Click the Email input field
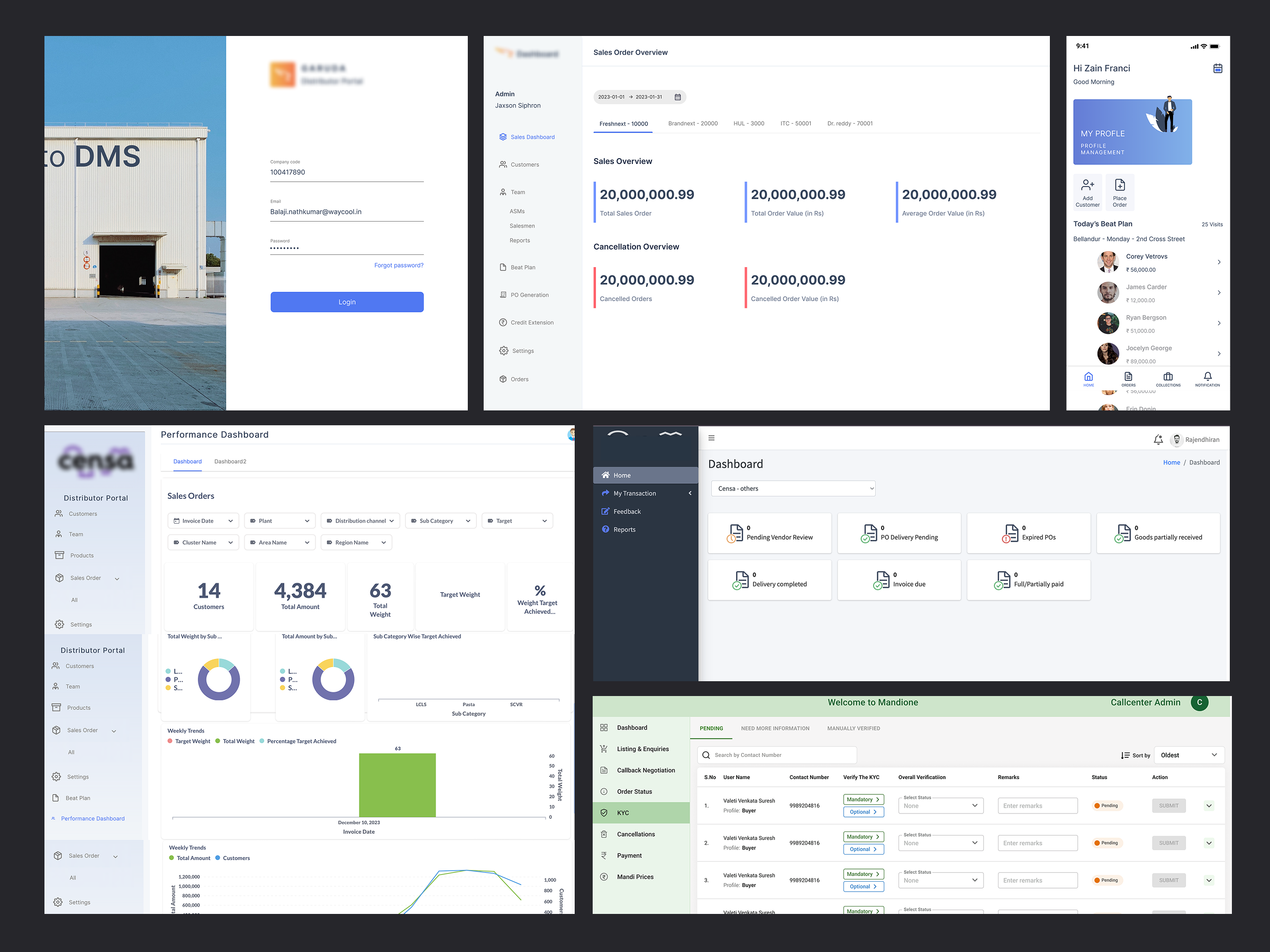 (x=347, y=212)
